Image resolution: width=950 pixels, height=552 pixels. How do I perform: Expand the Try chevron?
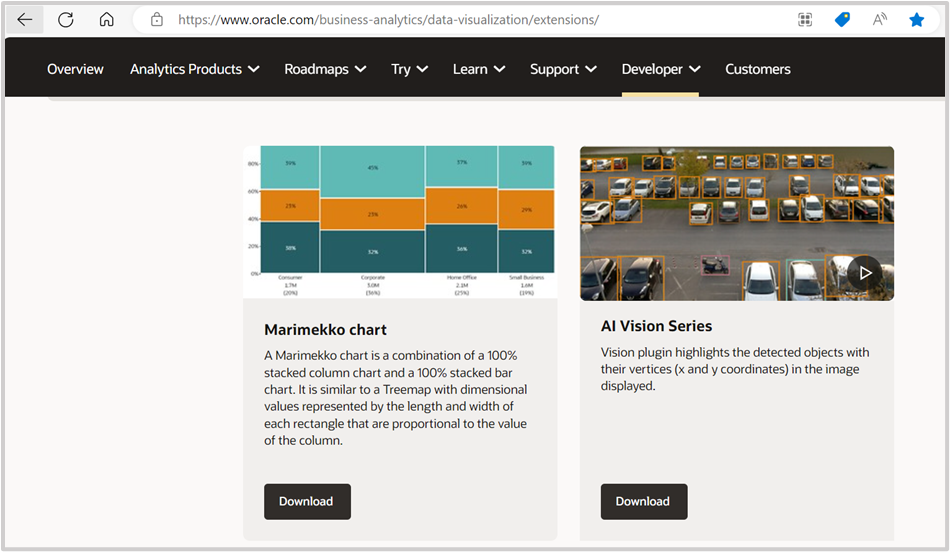423,69
